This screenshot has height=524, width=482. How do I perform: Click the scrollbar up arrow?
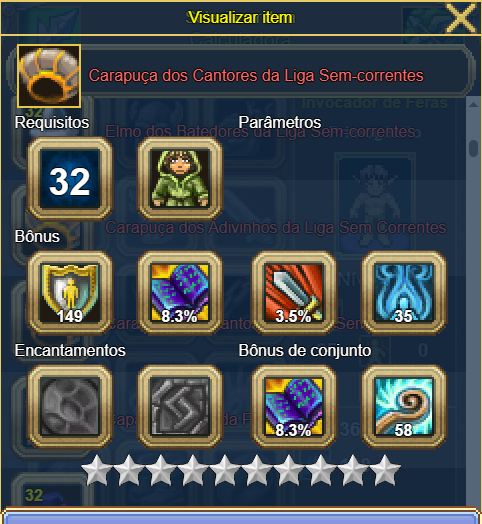click(x=473, y=105)
